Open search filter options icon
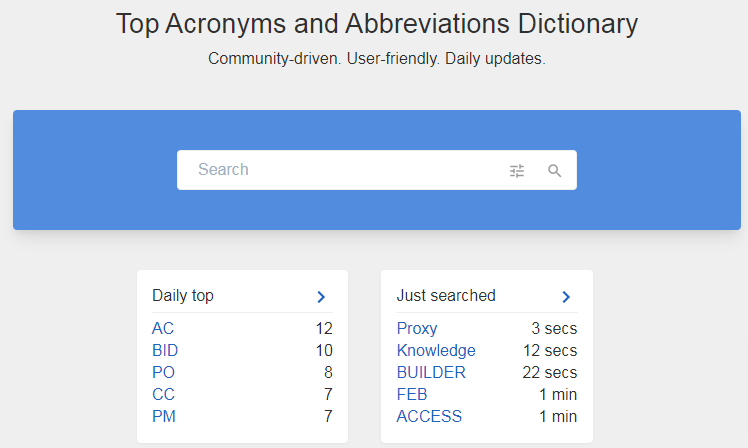This screenshot has width=748, height=448. (517, 171)
